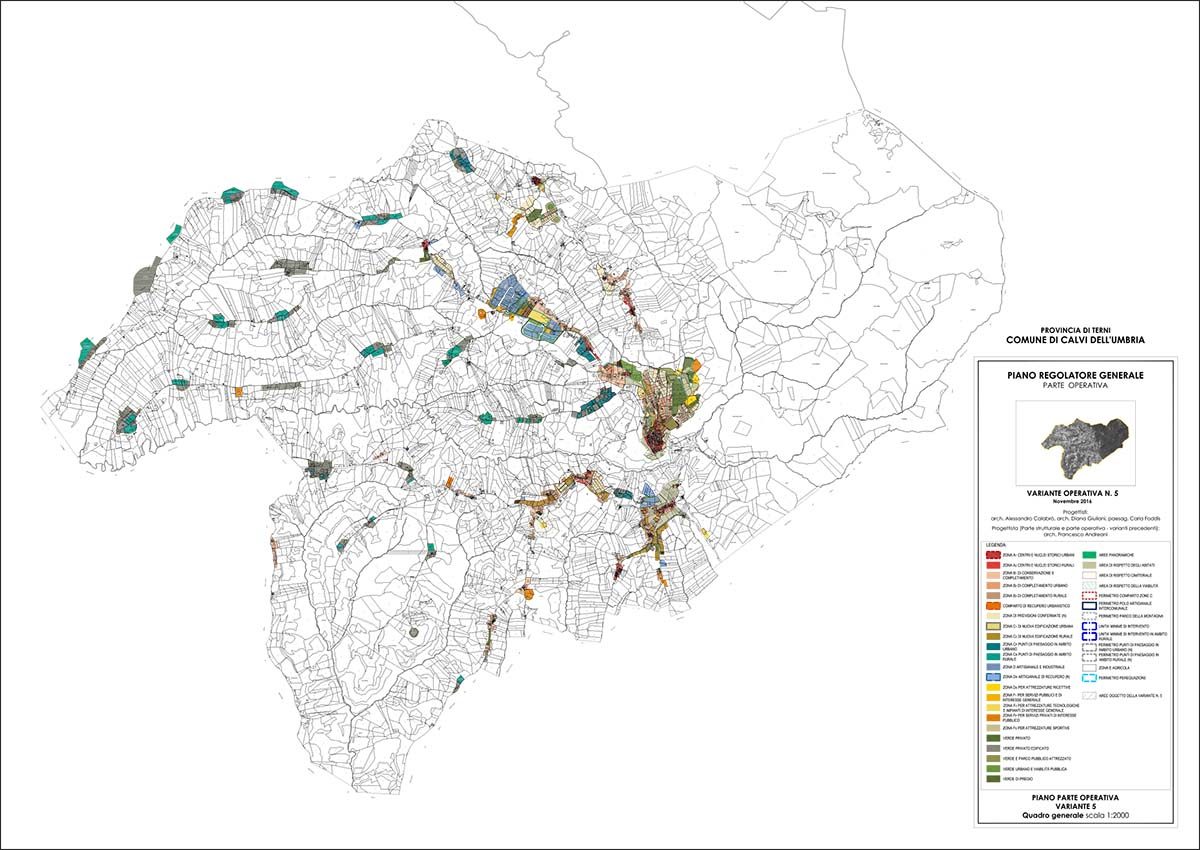Screen dimensions: 1200x850
Task: Click the Aree oggetto della variante symbol
Action: click(x=1089, y=695)
